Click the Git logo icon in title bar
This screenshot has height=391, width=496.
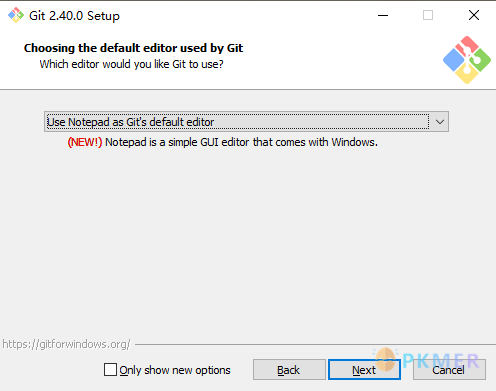point(16,15)
